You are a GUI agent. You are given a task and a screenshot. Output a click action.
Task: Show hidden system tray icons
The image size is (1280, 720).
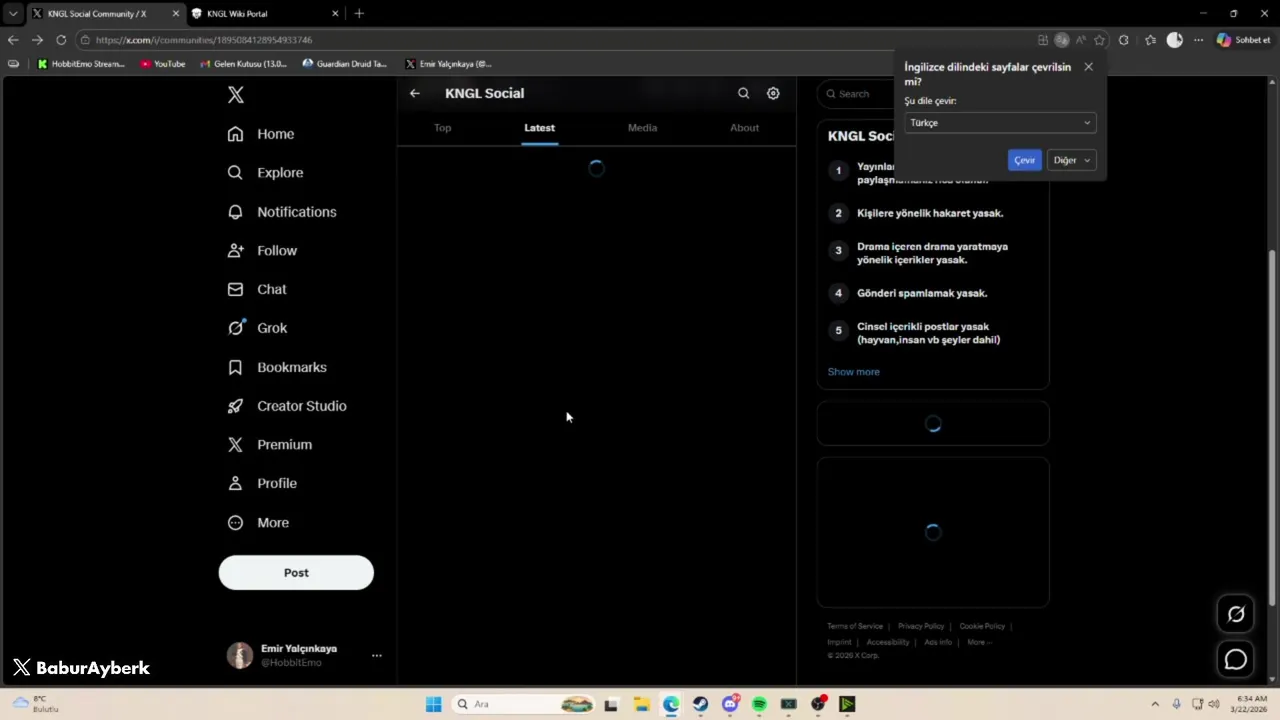[x=1155, y=704]
